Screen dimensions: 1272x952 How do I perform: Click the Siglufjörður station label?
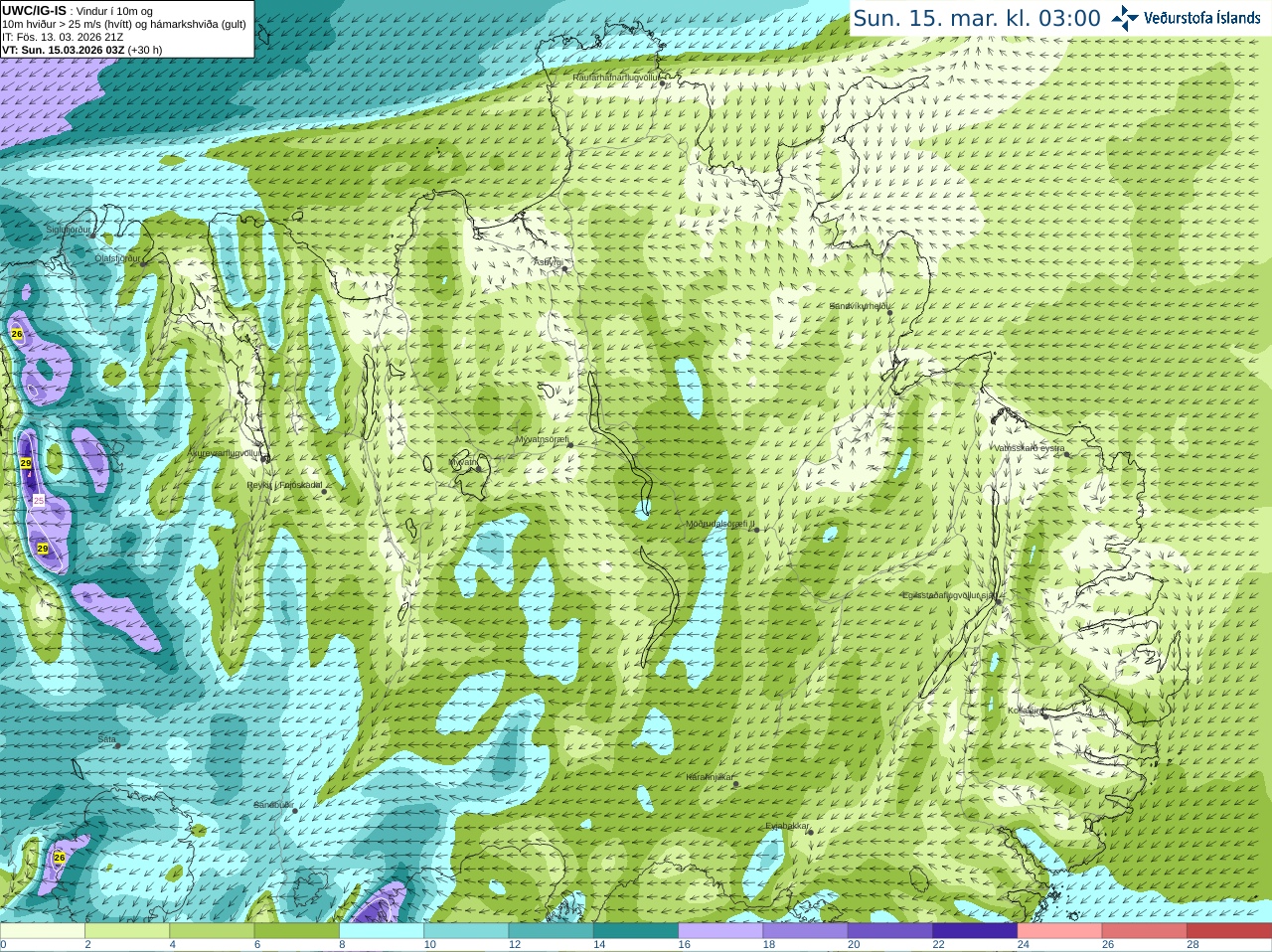[68, 230]
